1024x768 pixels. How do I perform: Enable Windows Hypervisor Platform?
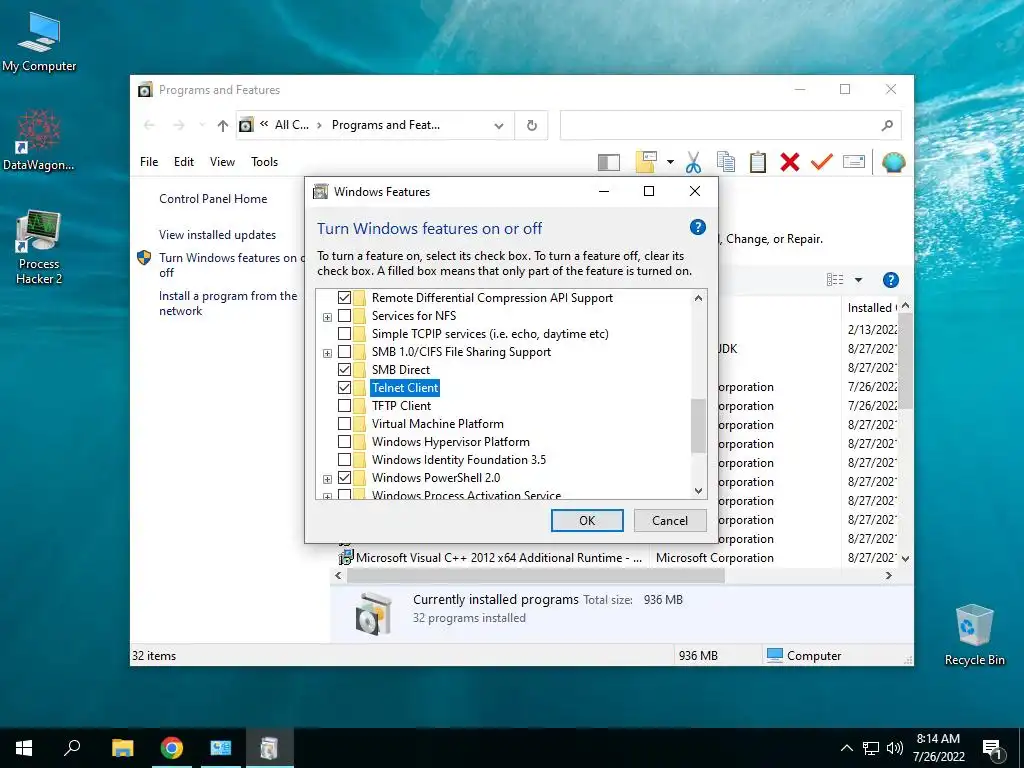point(344,442)
